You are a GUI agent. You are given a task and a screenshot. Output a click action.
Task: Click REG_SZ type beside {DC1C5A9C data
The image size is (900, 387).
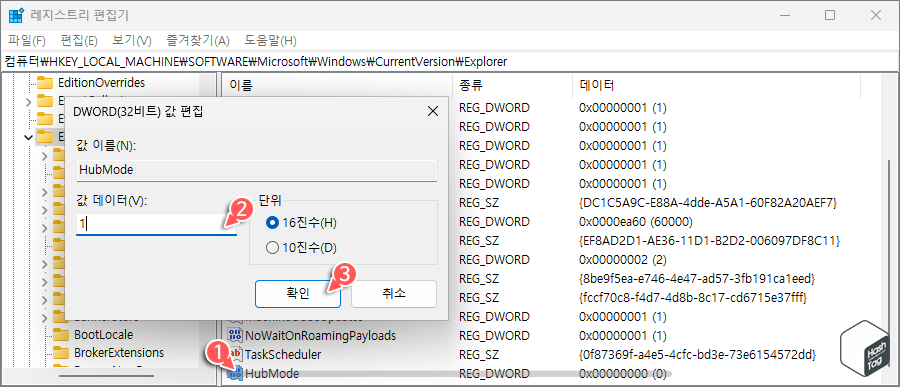pyautogui.click(x=479, y=203)
